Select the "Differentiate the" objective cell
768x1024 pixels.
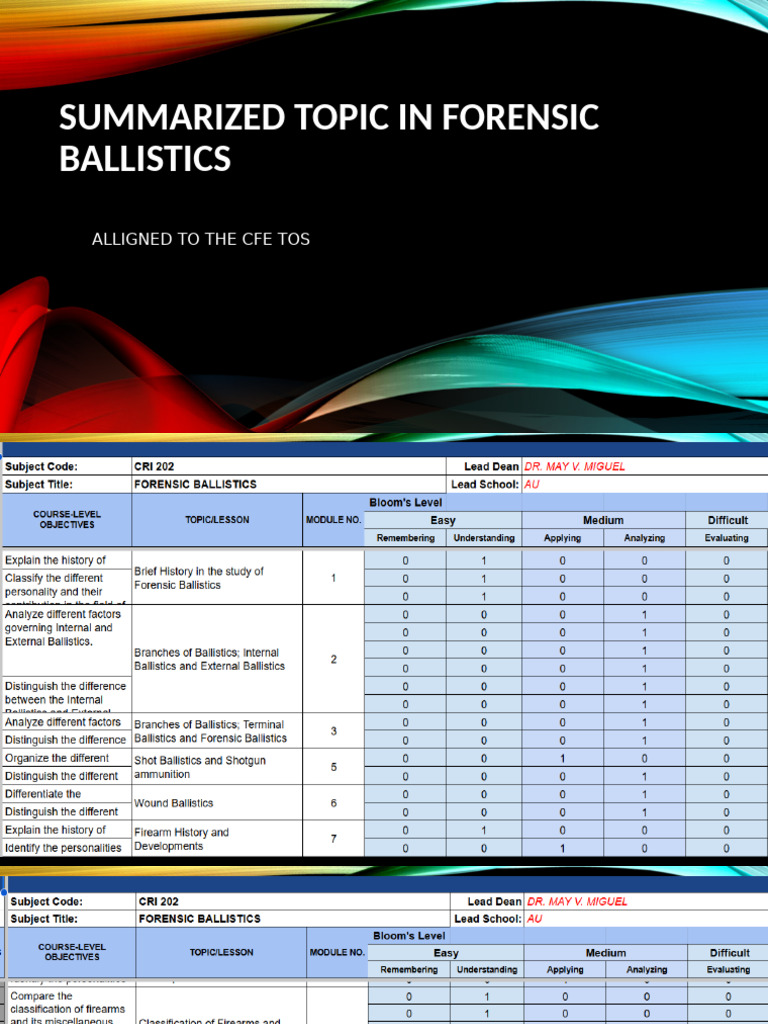(67, 793)
